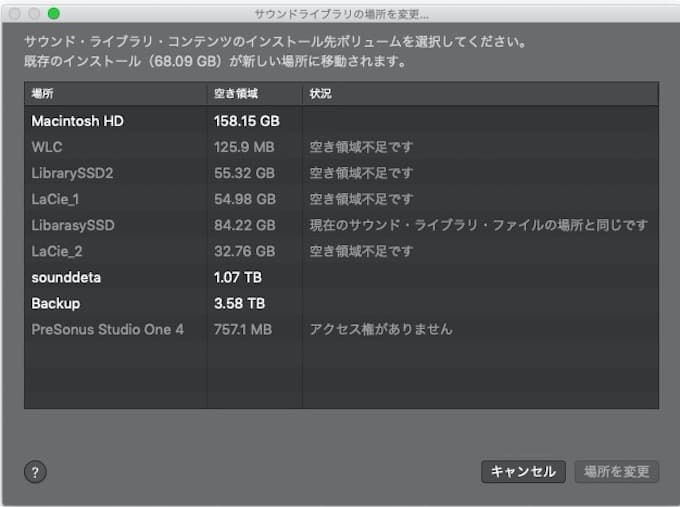The height and width of the screenshot is (507, 680).
Task: Click the LaCie_1 空き領域不足です status
Action: click(x=361, y=199)
